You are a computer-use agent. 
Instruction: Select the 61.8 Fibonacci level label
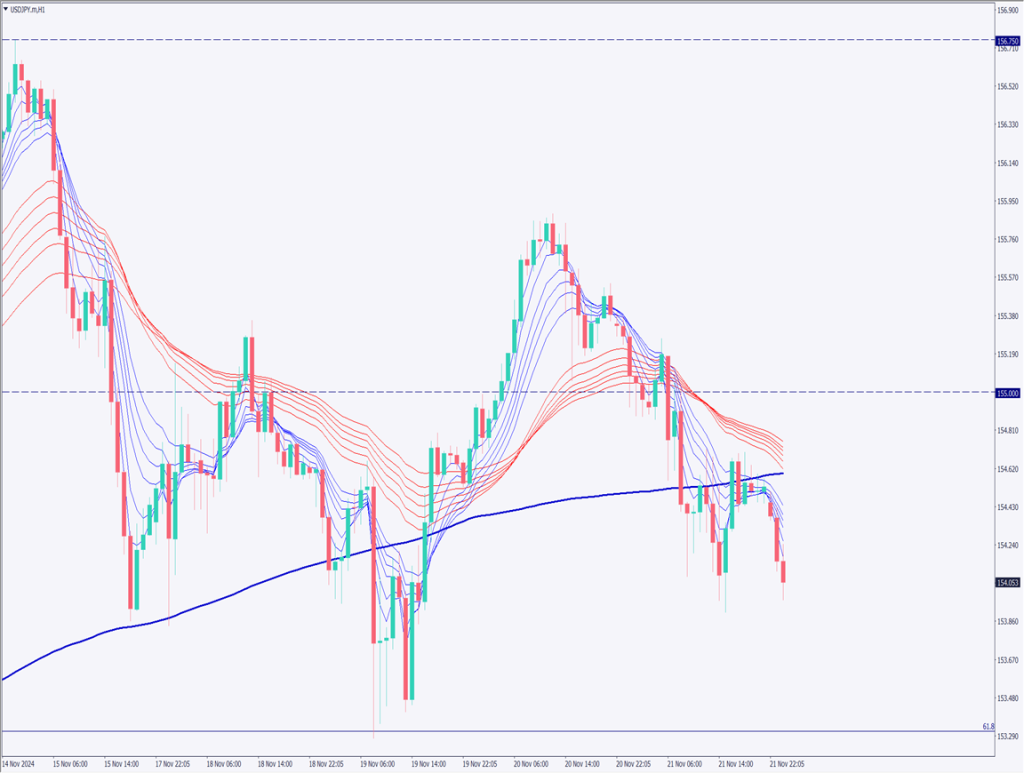pyautogui.click(x=988, y=725)
